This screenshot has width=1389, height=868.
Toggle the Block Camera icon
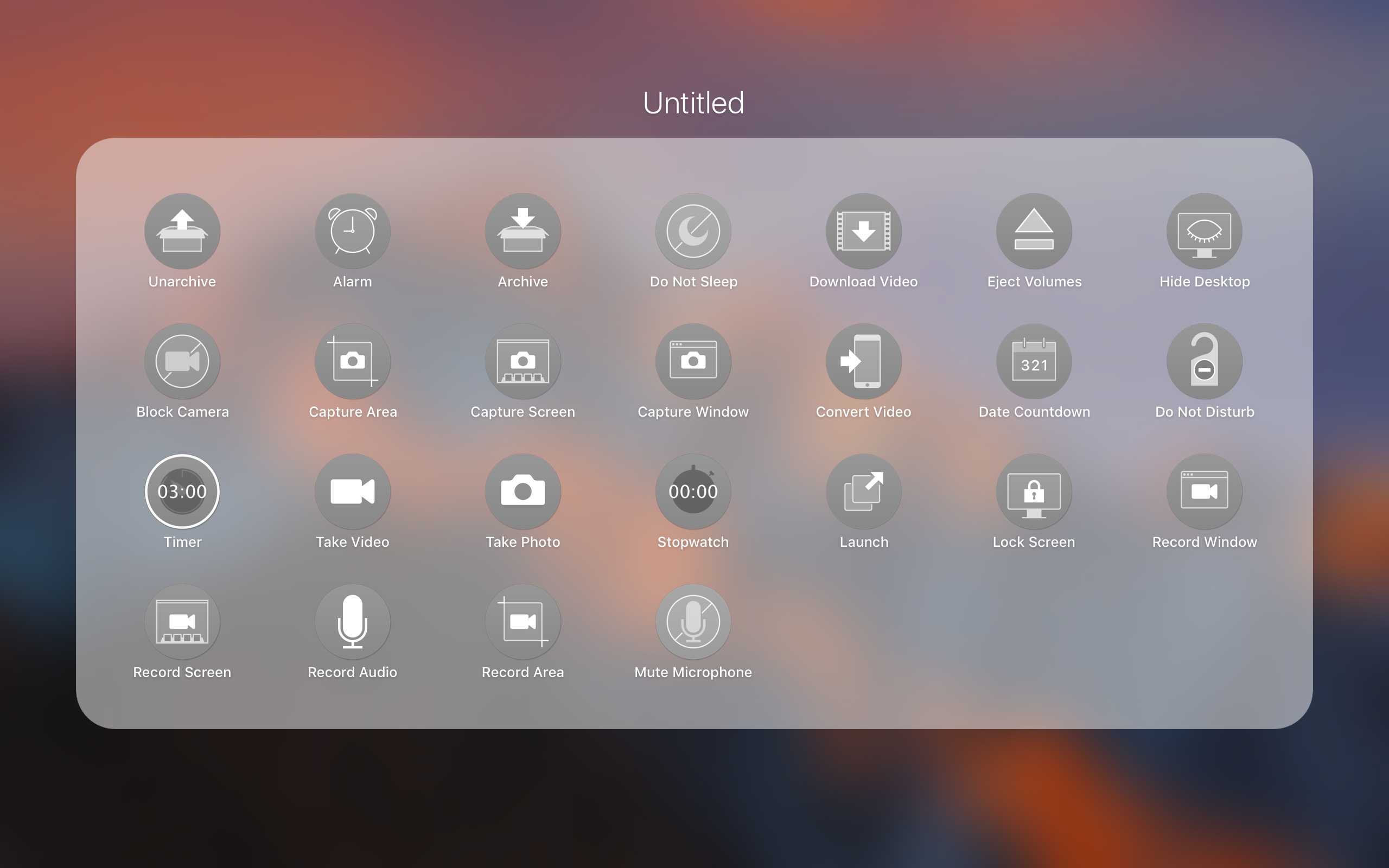(x=182, y=362)
